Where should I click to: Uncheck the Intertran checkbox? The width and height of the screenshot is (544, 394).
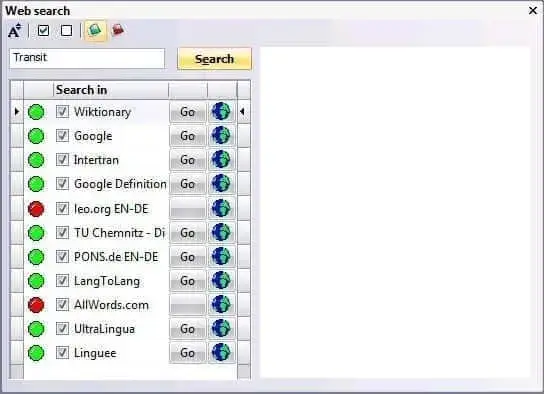click(62, 160)
